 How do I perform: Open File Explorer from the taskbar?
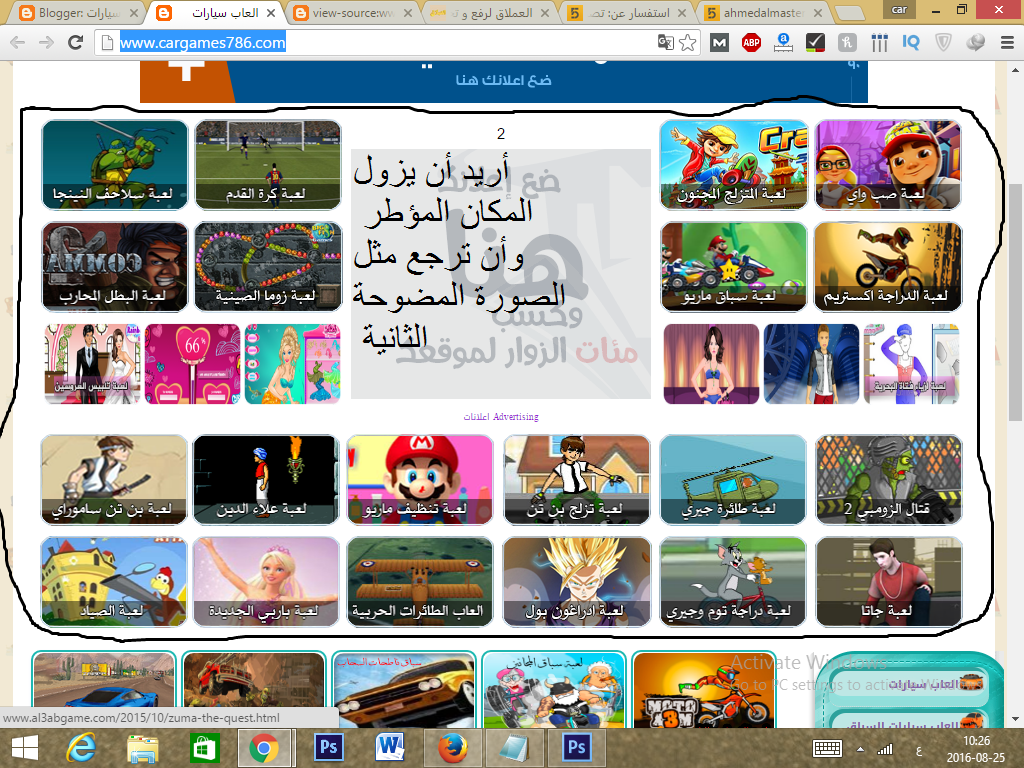tap(142, 748)
